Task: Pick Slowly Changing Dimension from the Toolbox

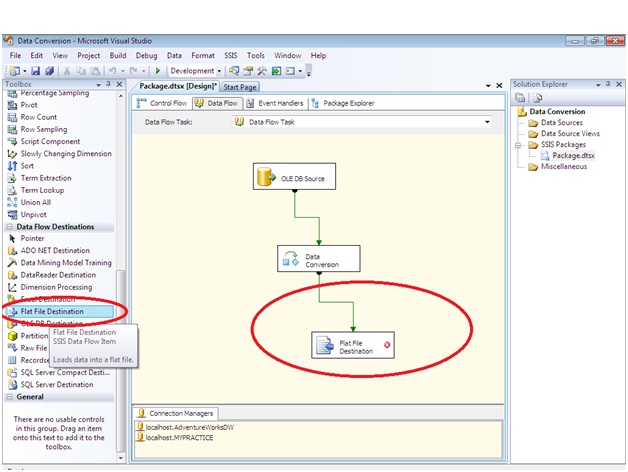Action: 64,153
